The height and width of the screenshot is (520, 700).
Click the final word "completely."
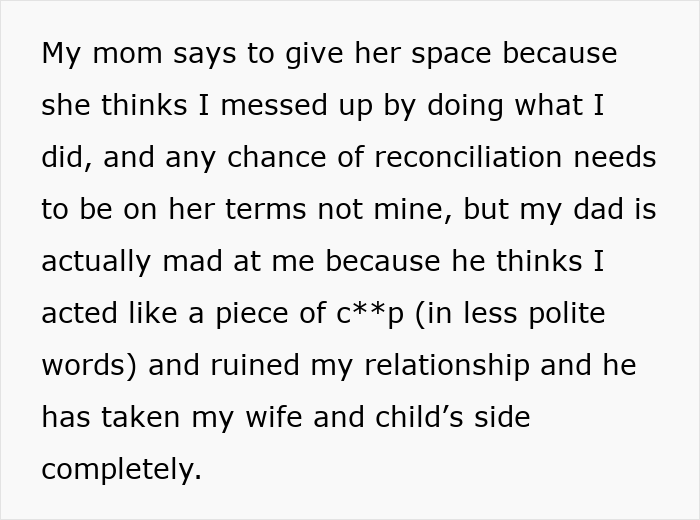pyautogui.click(x=121, y=470)
